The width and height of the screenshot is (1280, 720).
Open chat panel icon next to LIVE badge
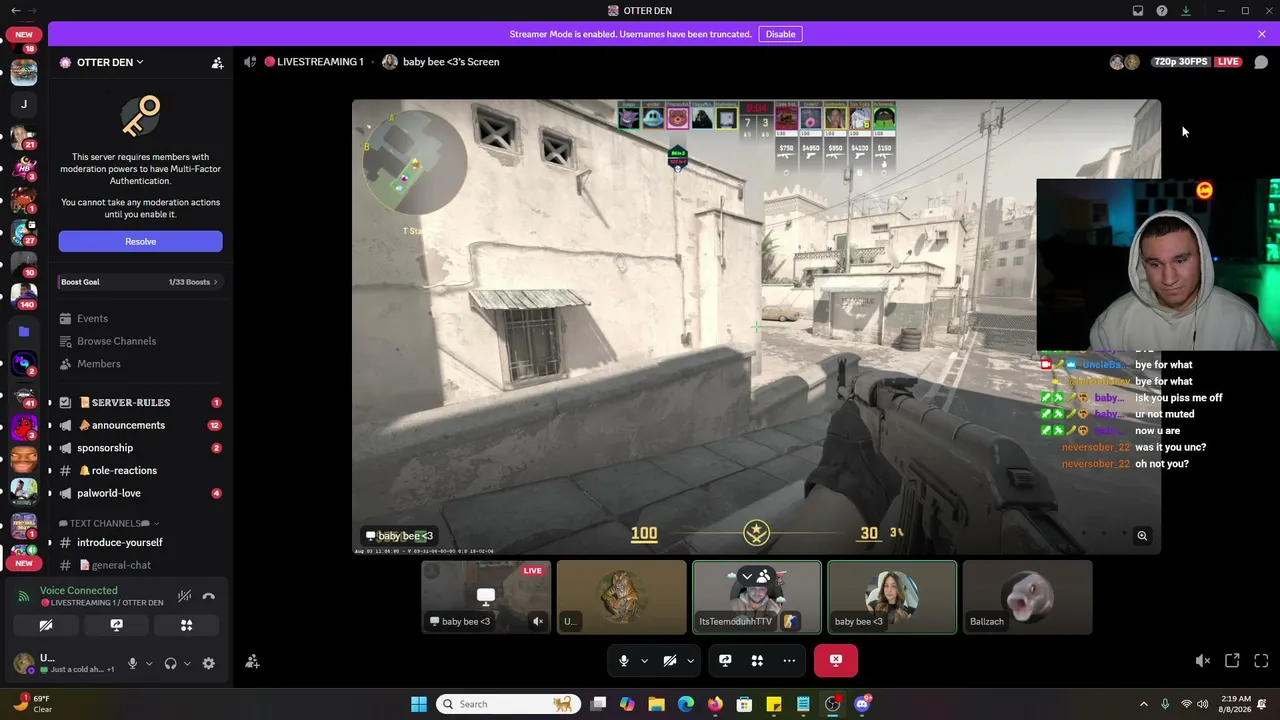coord(1261,62)
